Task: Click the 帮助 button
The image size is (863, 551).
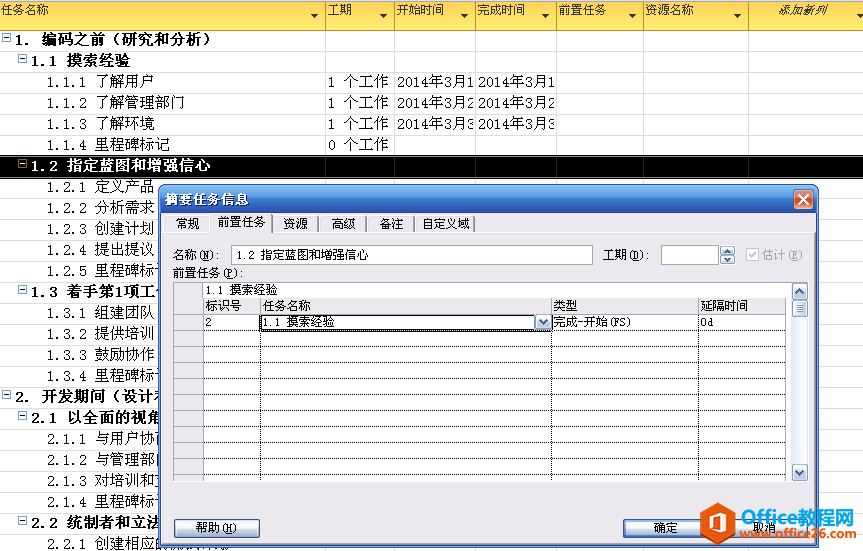Action: [x=216, y=528]
